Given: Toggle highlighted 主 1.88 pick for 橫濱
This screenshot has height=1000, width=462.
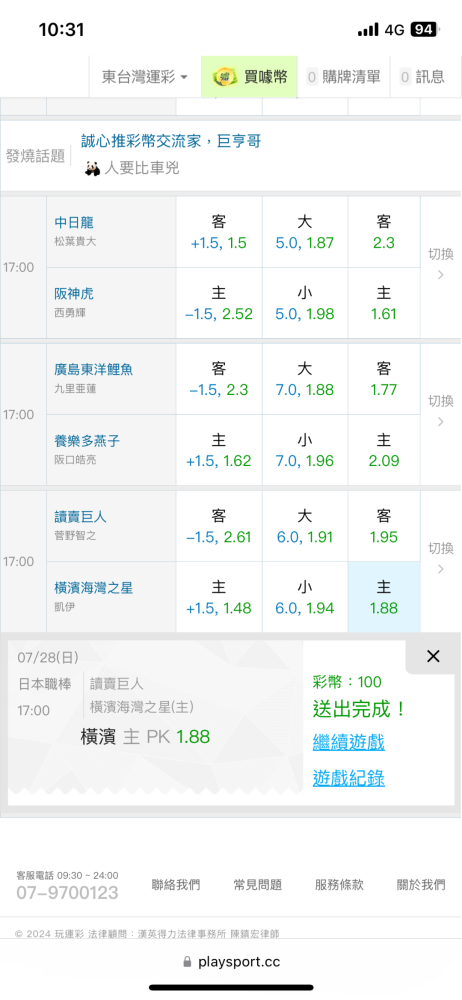Looking at the screenshot, I should pos(384,598).
